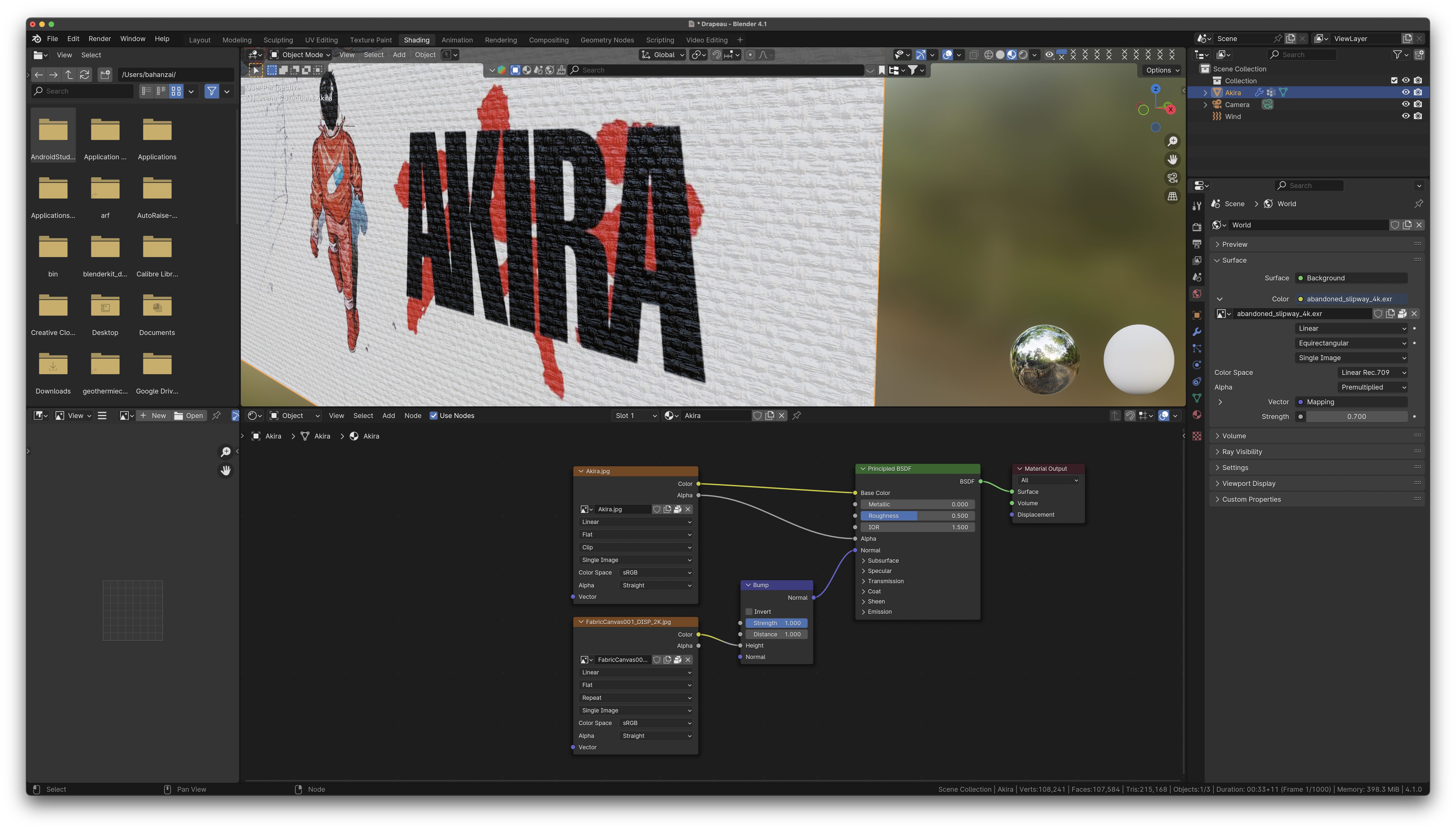Hide Collection in viewport via eye icon
Viewport: 1456px width, 830px height.
pyautogui.click(x=1405, y=80)
